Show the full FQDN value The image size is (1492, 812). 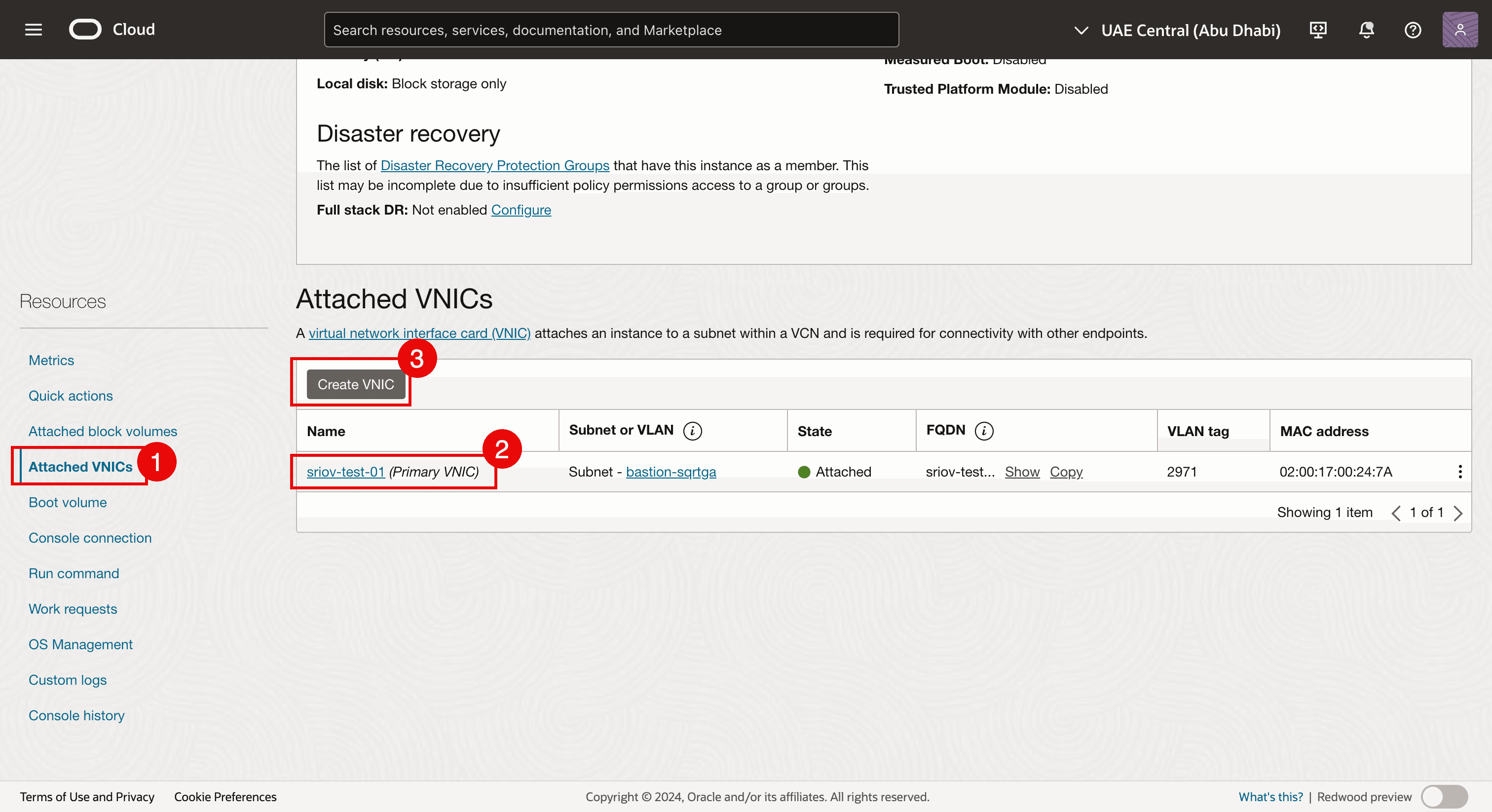tap(1022, 472)
